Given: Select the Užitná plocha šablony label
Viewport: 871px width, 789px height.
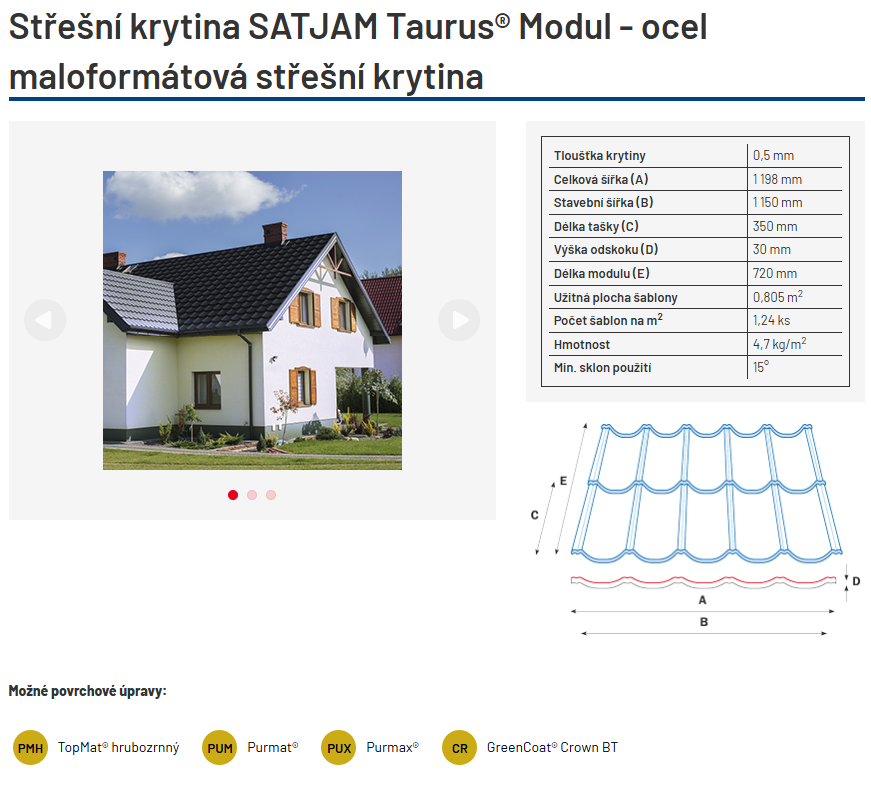Looking at the screenshot, I should tap(615, 298).
